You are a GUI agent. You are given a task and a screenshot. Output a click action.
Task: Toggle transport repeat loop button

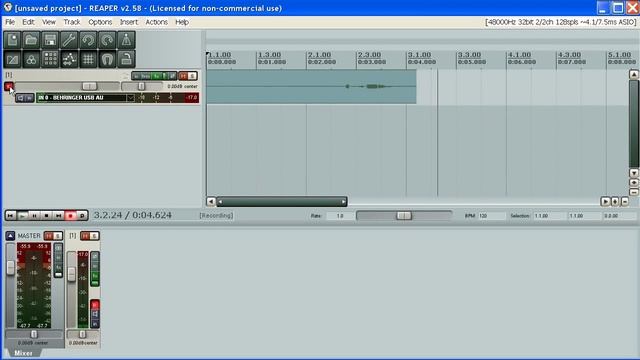82,216
